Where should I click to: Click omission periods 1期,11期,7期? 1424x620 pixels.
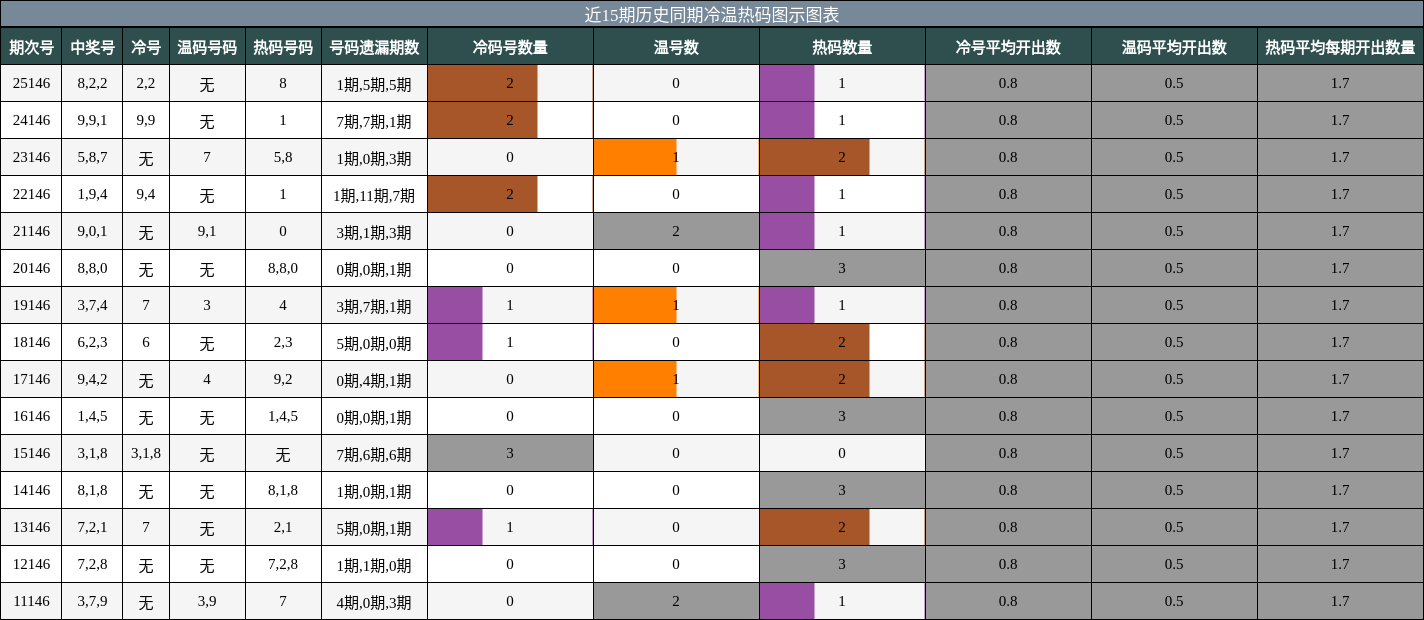pyautogui.click(x=374, y=195)
